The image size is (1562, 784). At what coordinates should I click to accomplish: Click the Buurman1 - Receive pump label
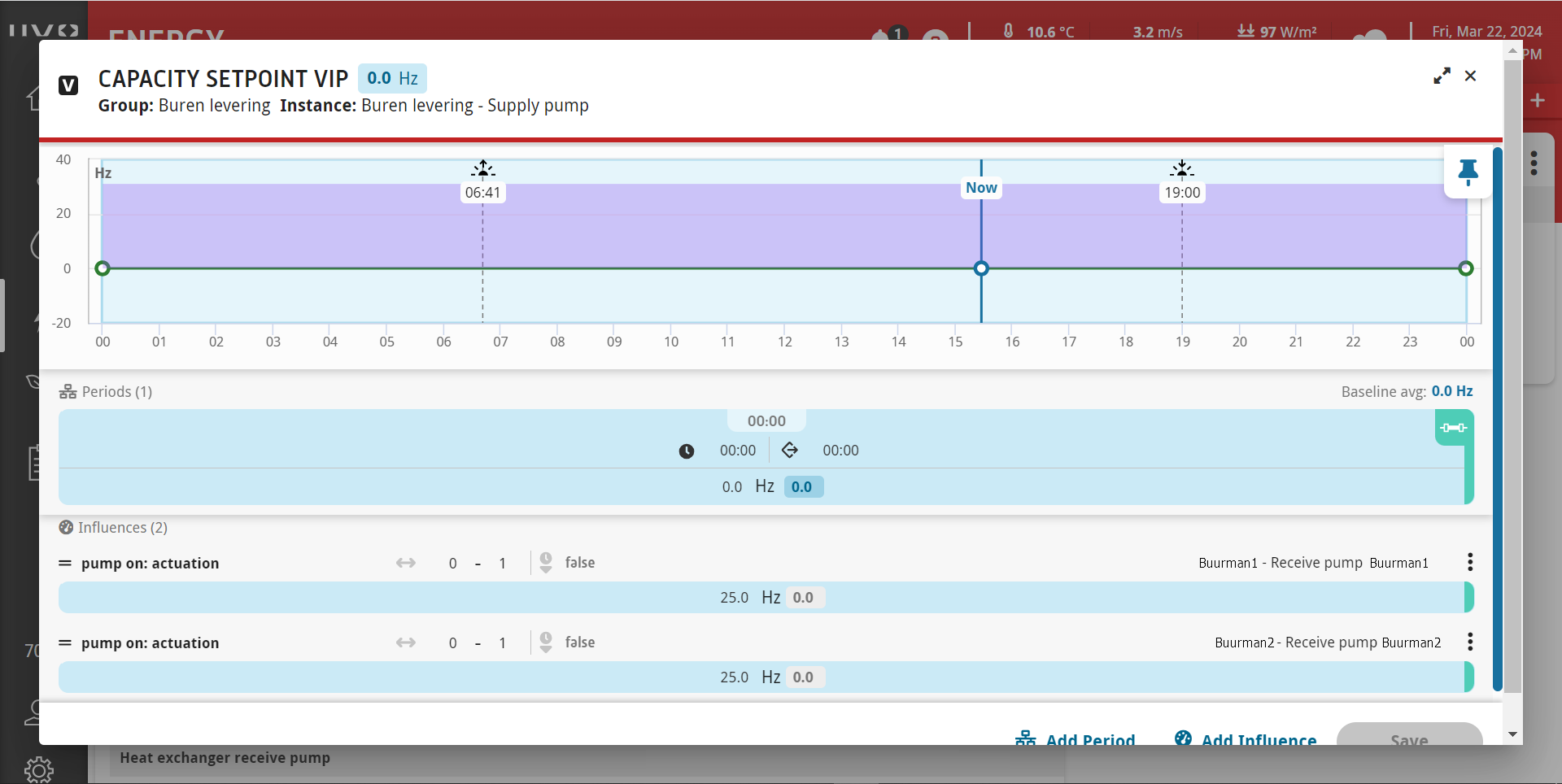1281,563
